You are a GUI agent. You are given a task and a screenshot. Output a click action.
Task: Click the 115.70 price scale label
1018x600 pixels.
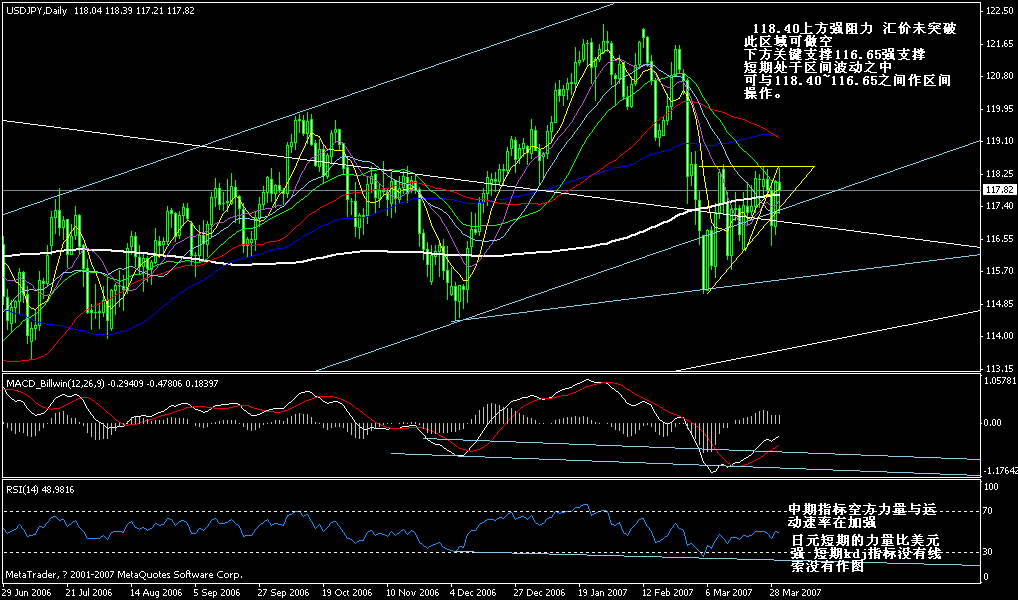point(999,271)
